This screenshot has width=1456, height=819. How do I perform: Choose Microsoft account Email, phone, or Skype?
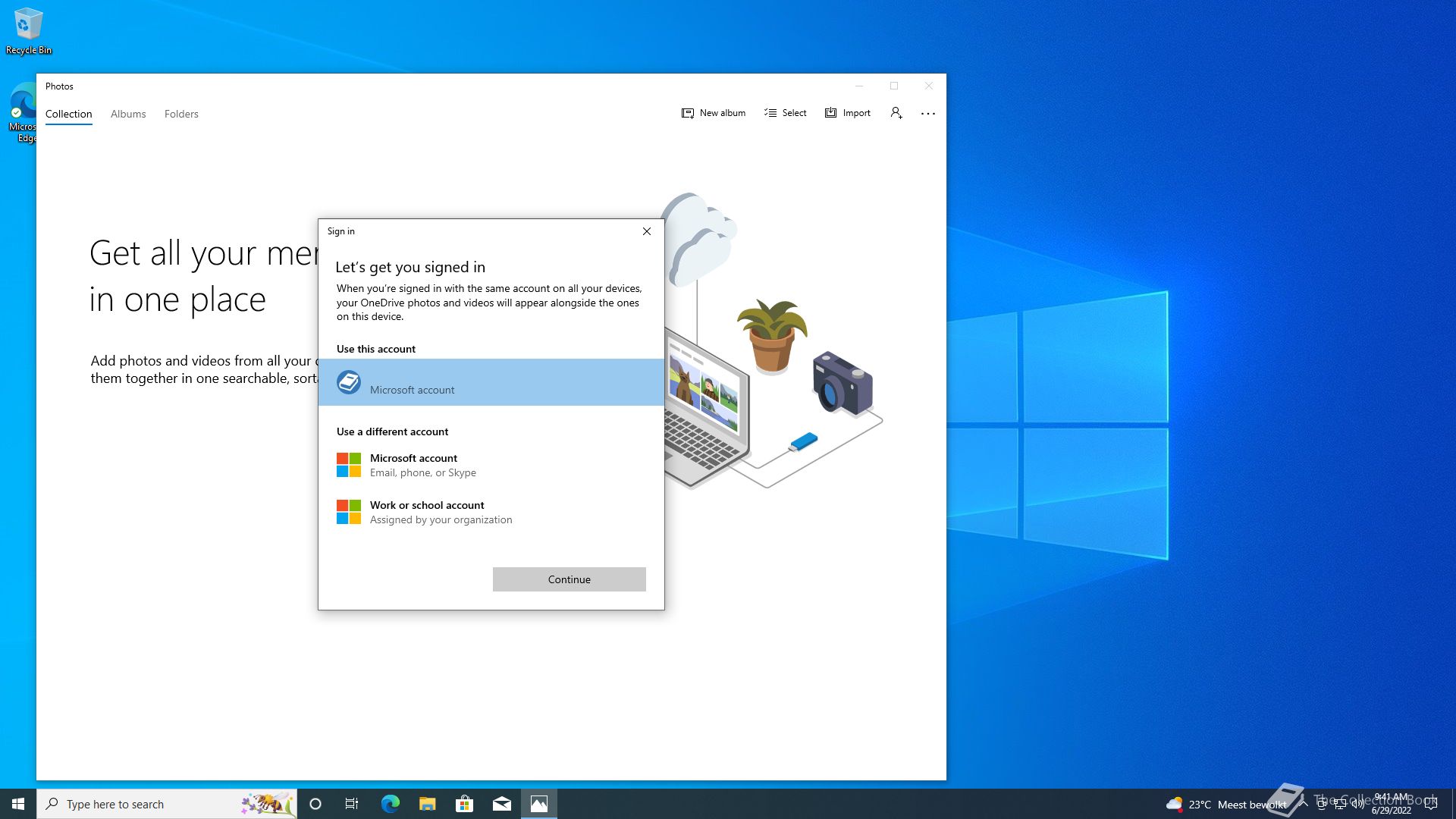[x=491, y=465]
